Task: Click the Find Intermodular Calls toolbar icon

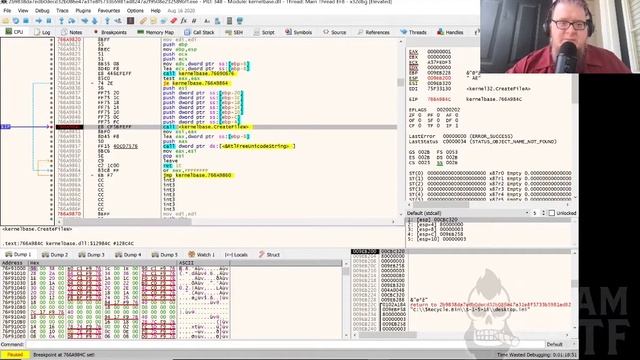Action: pyautogui.click(x=217, y=20)
